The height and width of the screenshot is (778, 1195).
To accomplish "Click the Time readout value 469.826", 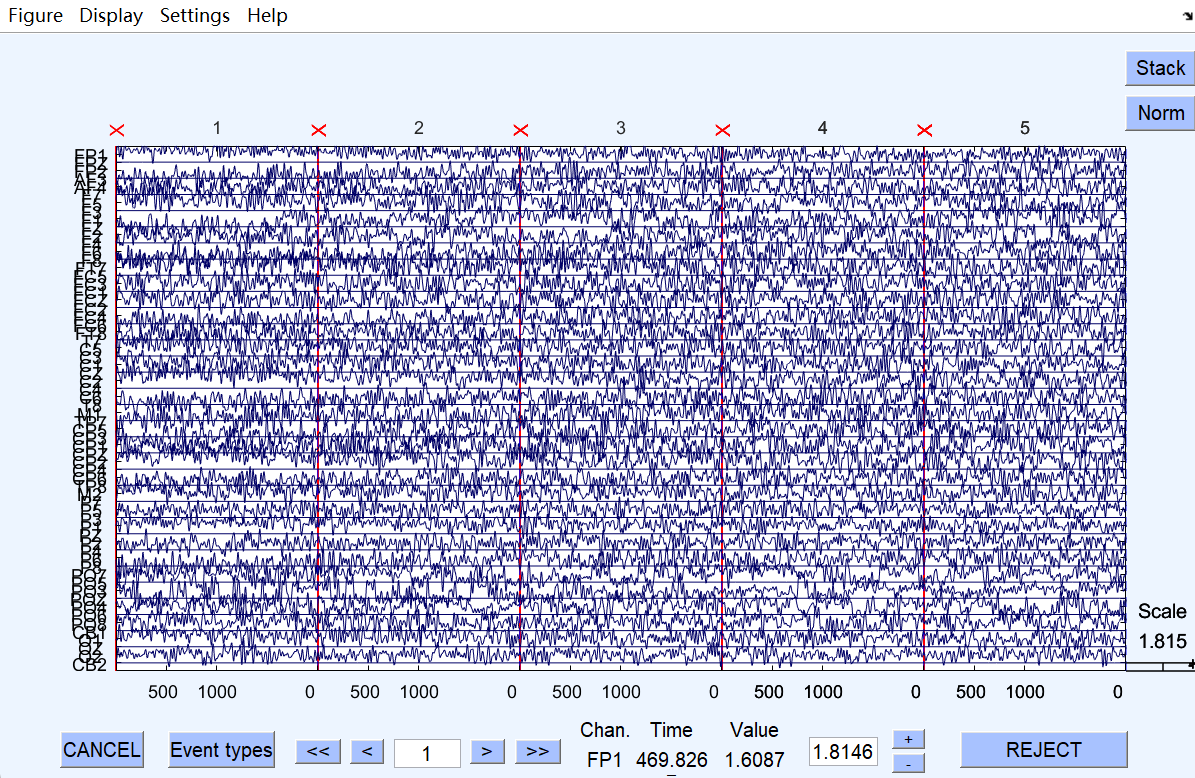I will coord(671,760).
